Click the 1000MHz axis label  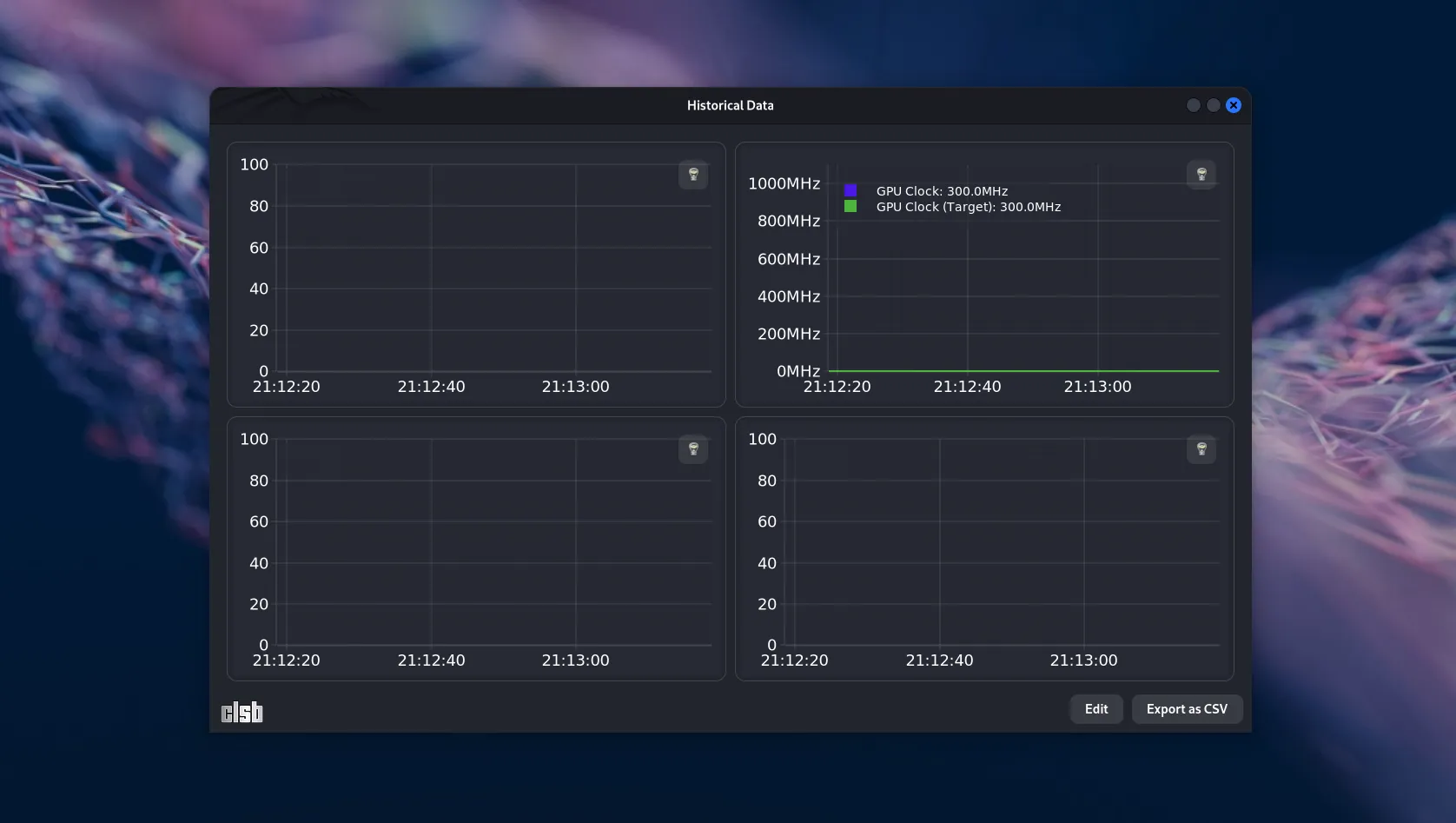pyautogui.click(x=784, y=183)
